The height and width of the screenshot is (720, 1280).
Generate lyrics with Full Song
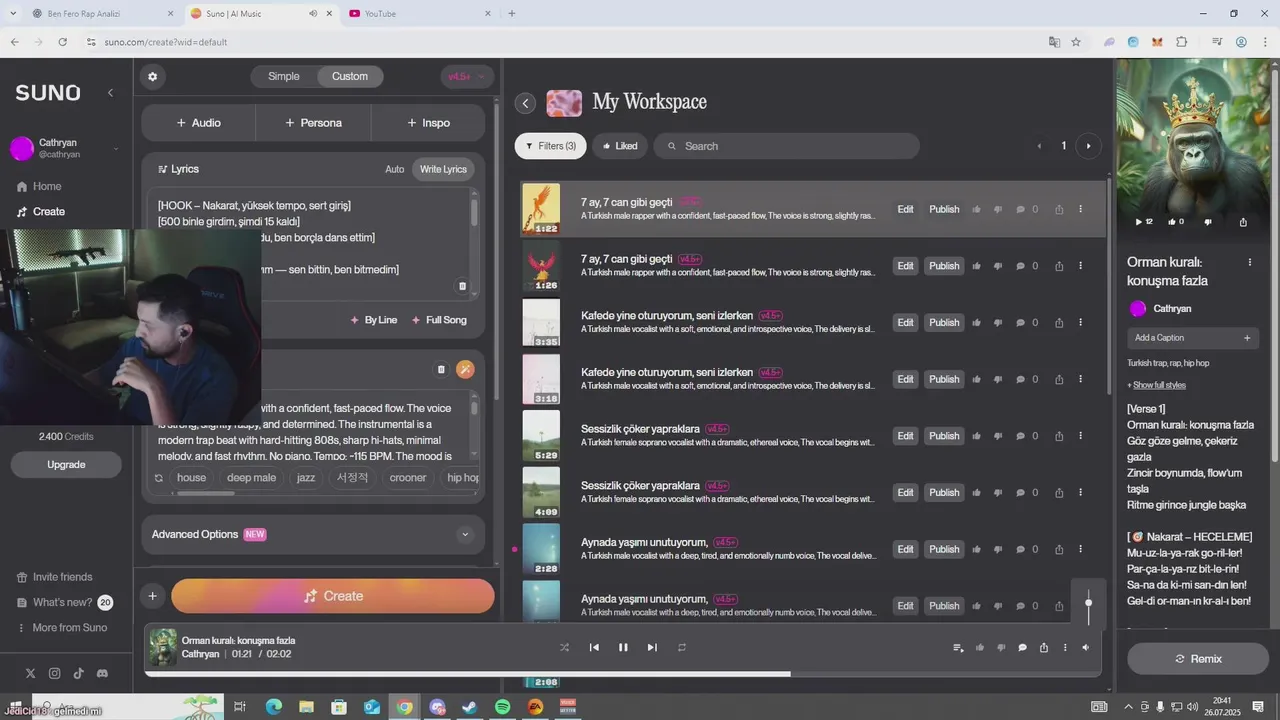coord(439,320)
